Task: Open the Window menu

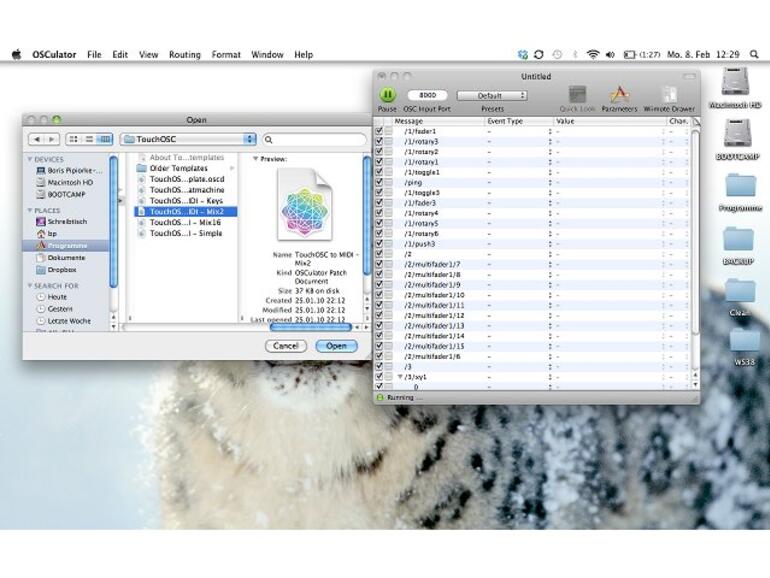Action: click(x=267, y=55)
